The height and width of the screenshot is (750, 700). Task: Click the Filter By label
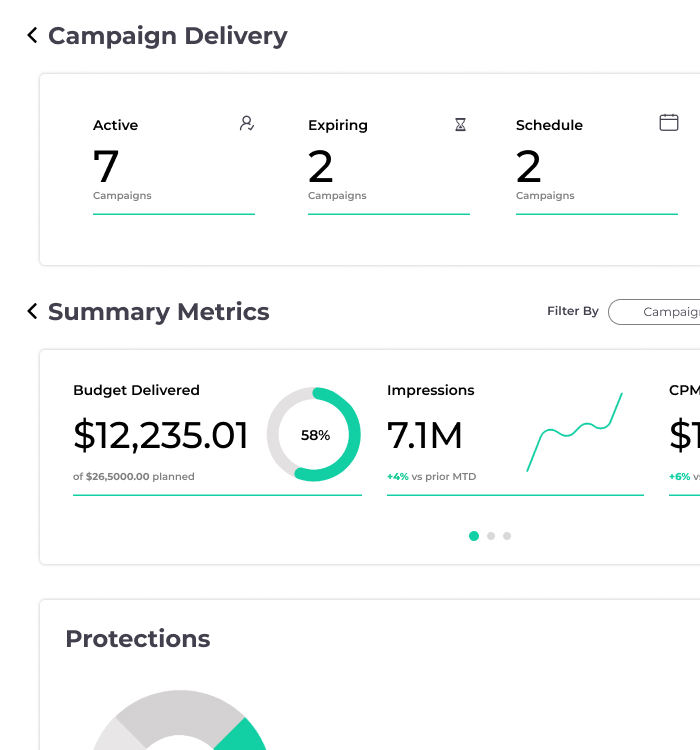[573, 311]
